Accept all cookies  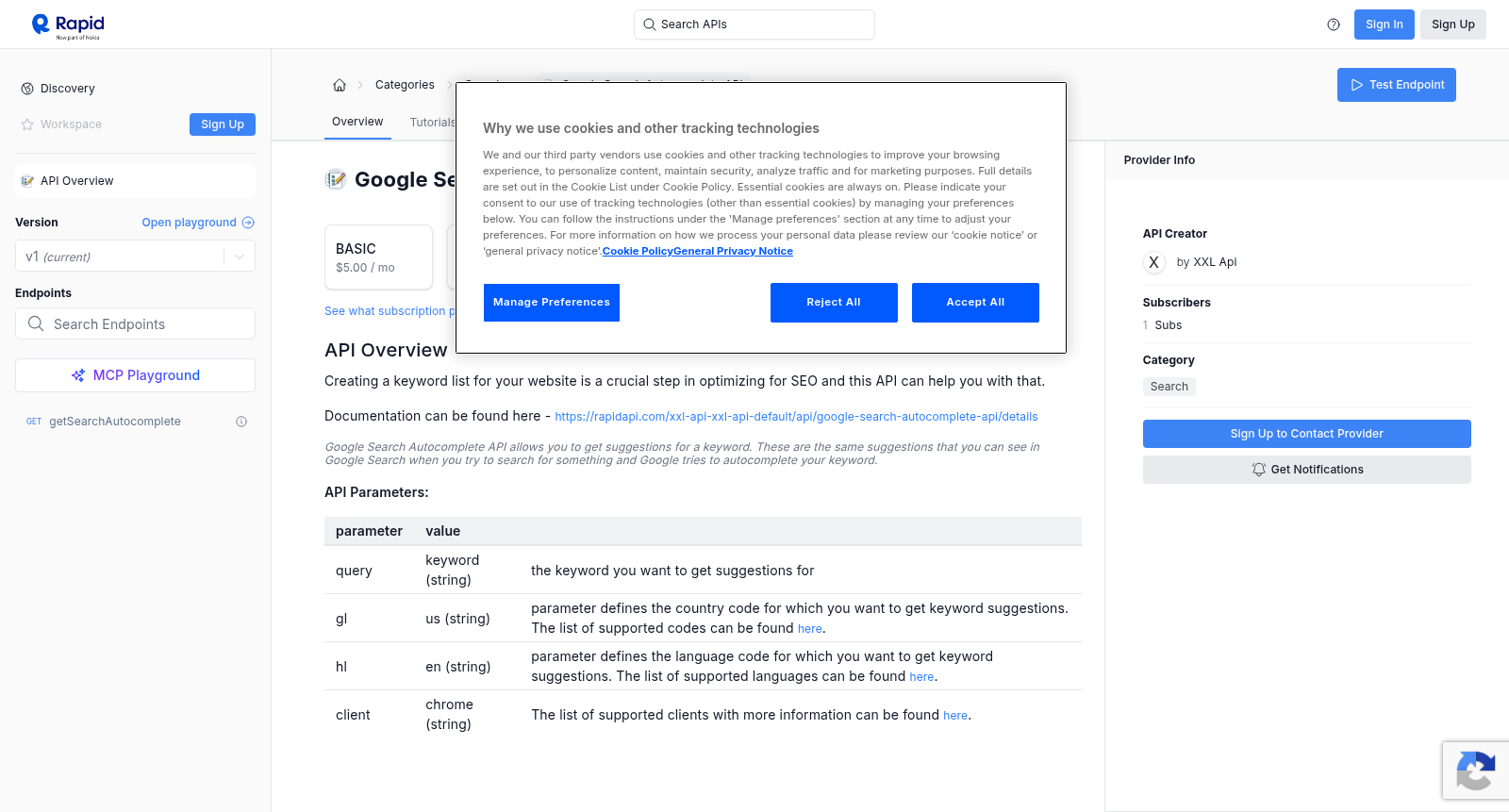click(x=975, y=303)
